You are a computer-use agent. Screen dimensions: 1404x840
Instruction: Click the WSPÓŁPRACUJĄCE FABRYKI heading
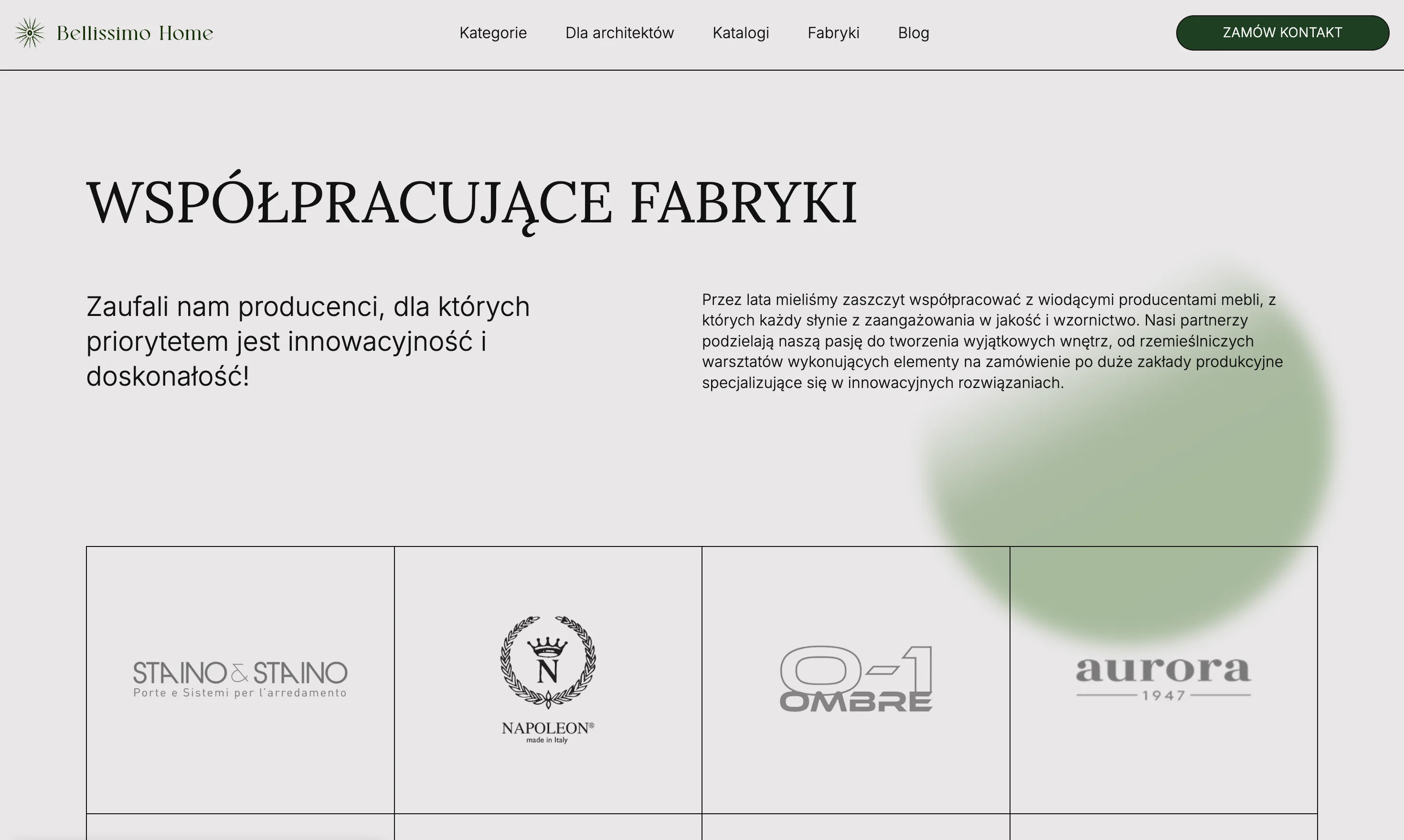472,203
